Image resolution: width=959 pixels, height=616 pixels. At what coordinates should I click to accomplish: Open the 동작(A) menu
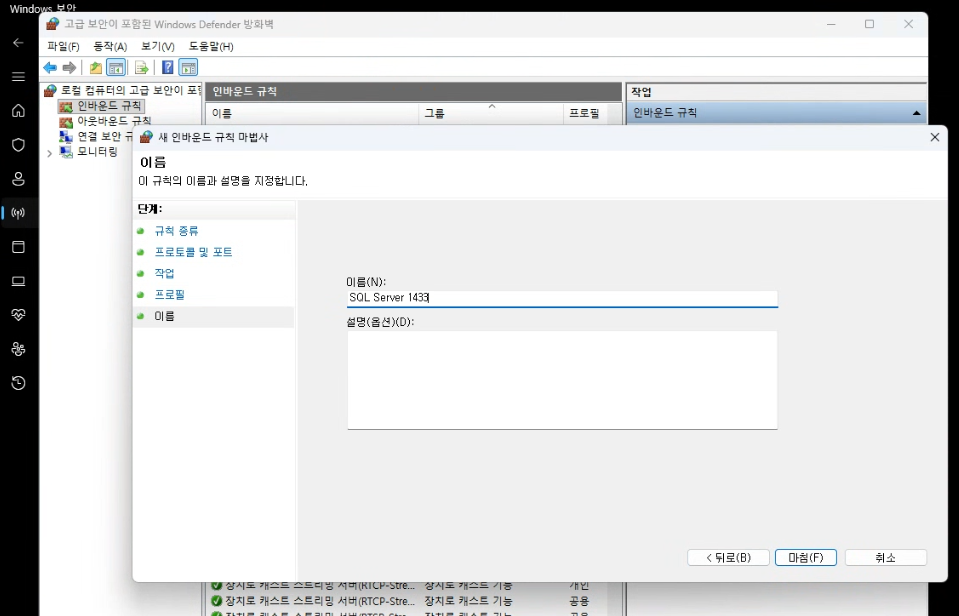click(110, 46)
